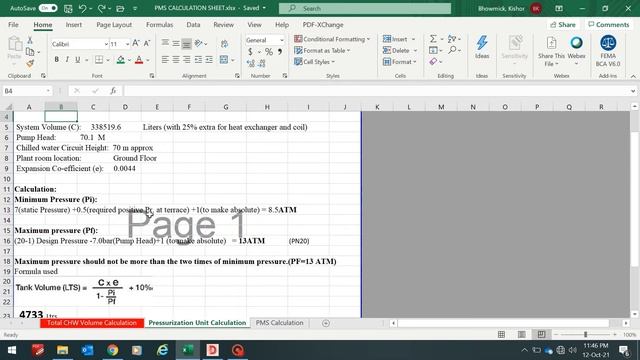Center text horizontally in cell
This screenshot has height=360, width=640.
pyautogui.click(x=176, y=60)
